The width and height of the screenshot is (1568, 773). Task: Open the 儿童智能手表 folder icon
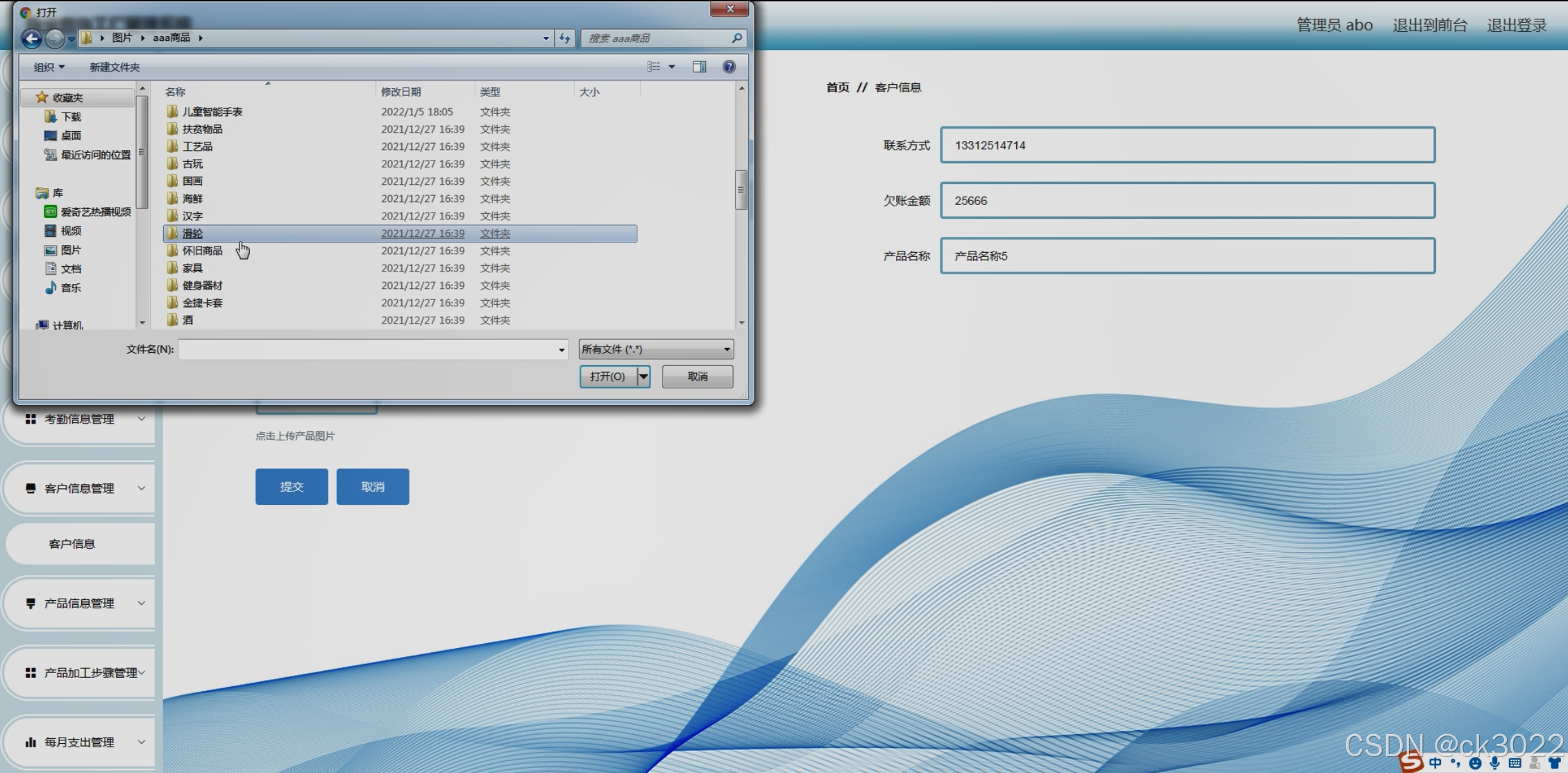(x=172, y=111)
